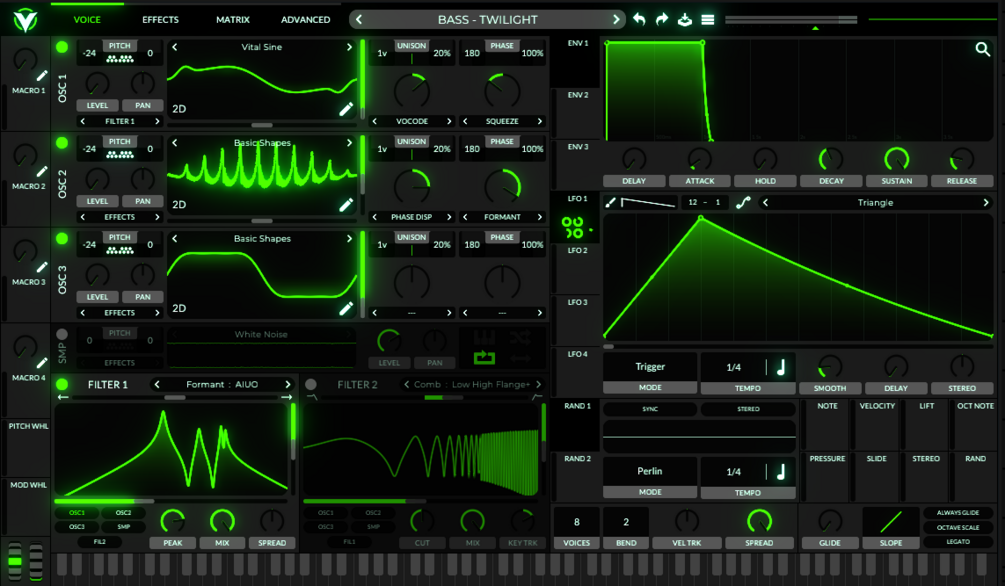This screenshot has height=586, width=1005.
Task: Click the LFO smooth curve icon
Action: [743, 203]
